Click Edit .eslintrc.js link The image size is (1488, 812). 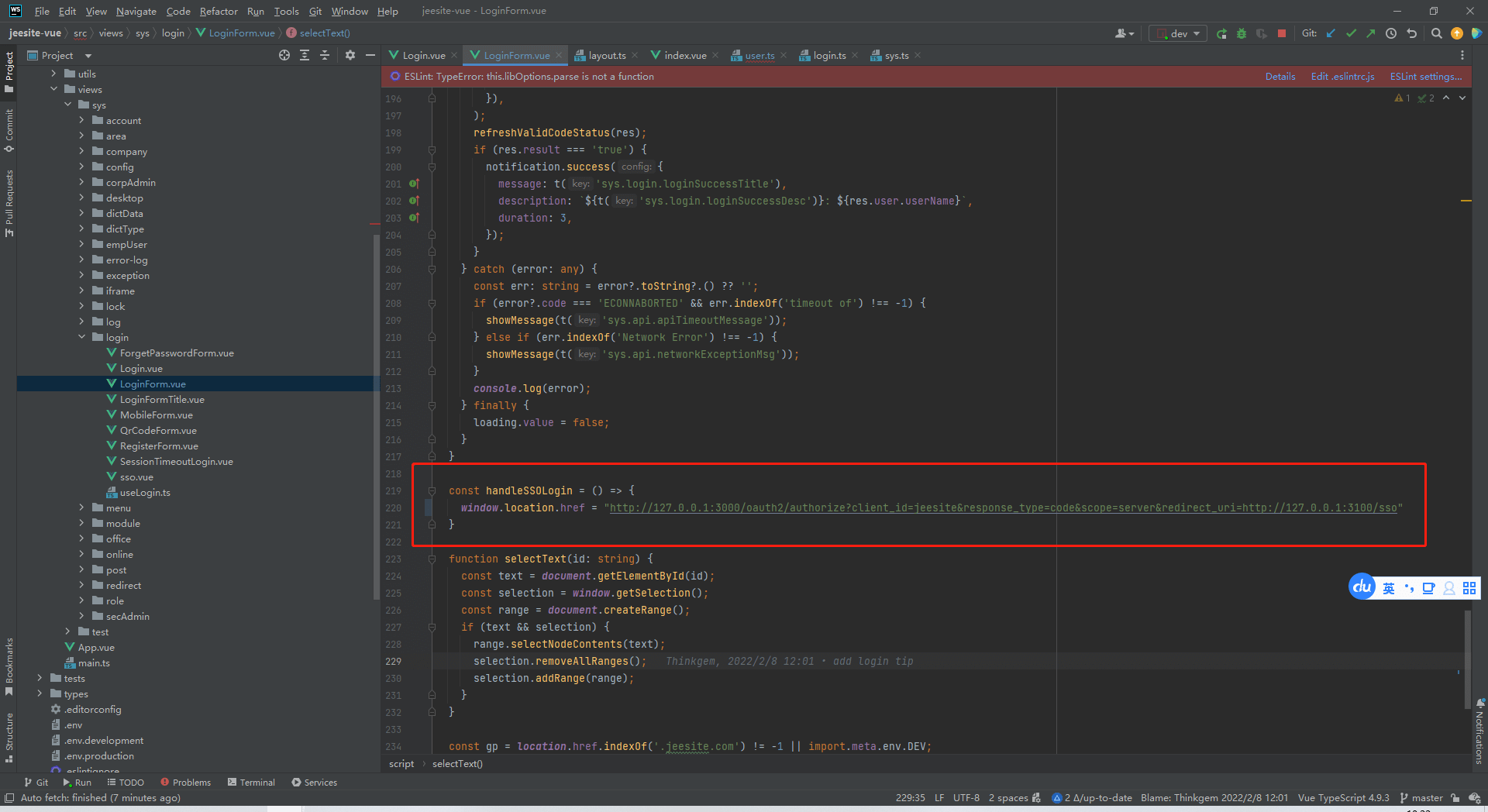1342,76
